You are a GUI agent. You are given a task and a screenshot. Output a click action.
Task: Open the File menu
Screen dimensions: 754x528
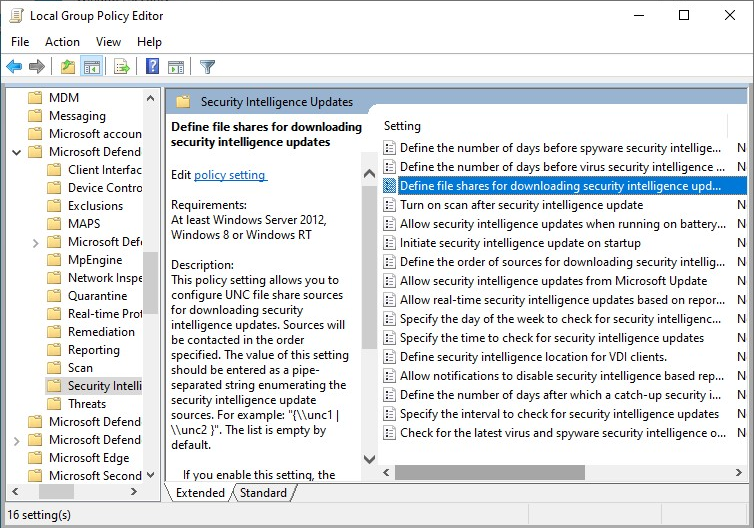point(20,42)
